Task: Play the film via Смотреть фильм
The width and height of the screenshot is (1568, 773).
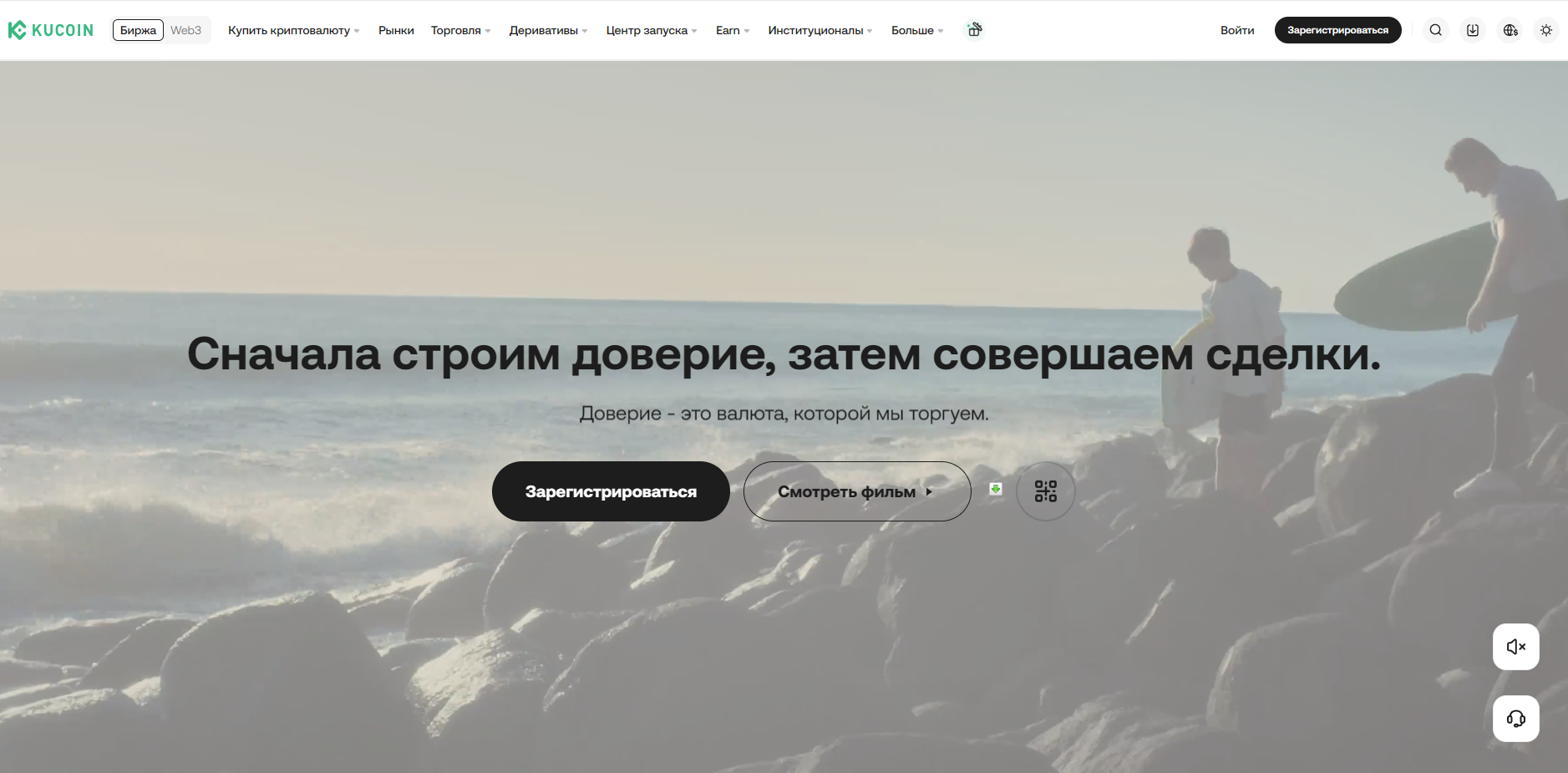Action: click(x=856, y=491)
